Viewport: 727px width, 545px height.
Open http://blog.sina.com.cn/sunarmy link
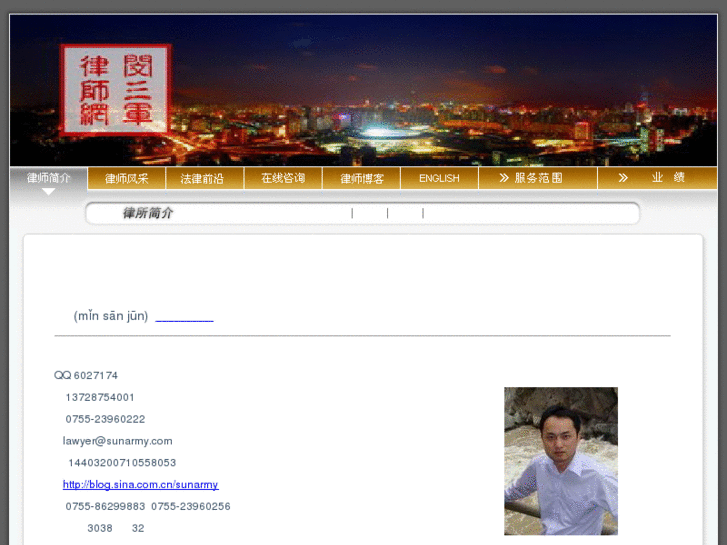140,485
